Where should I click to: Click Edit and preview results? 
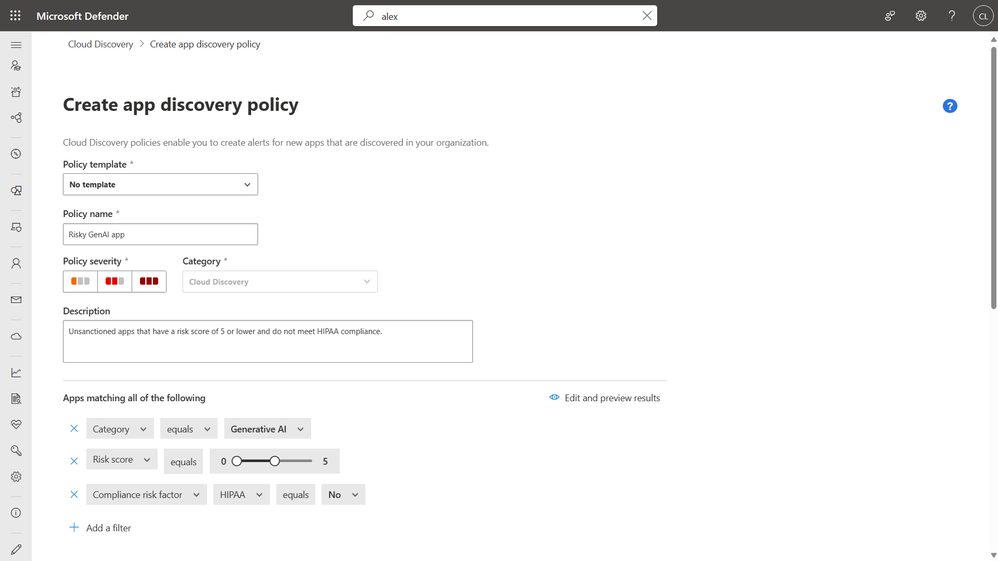click(605, 398)
